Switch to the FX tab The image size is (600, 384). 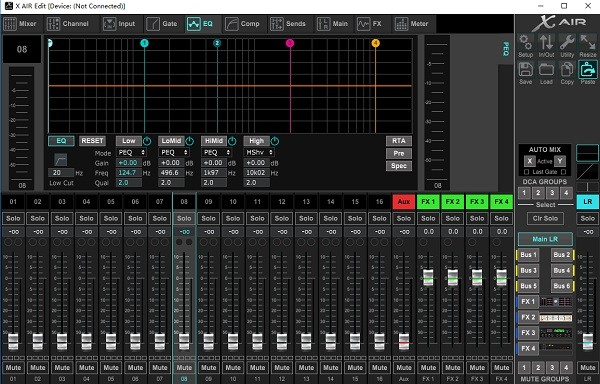[x=370, y=24]
